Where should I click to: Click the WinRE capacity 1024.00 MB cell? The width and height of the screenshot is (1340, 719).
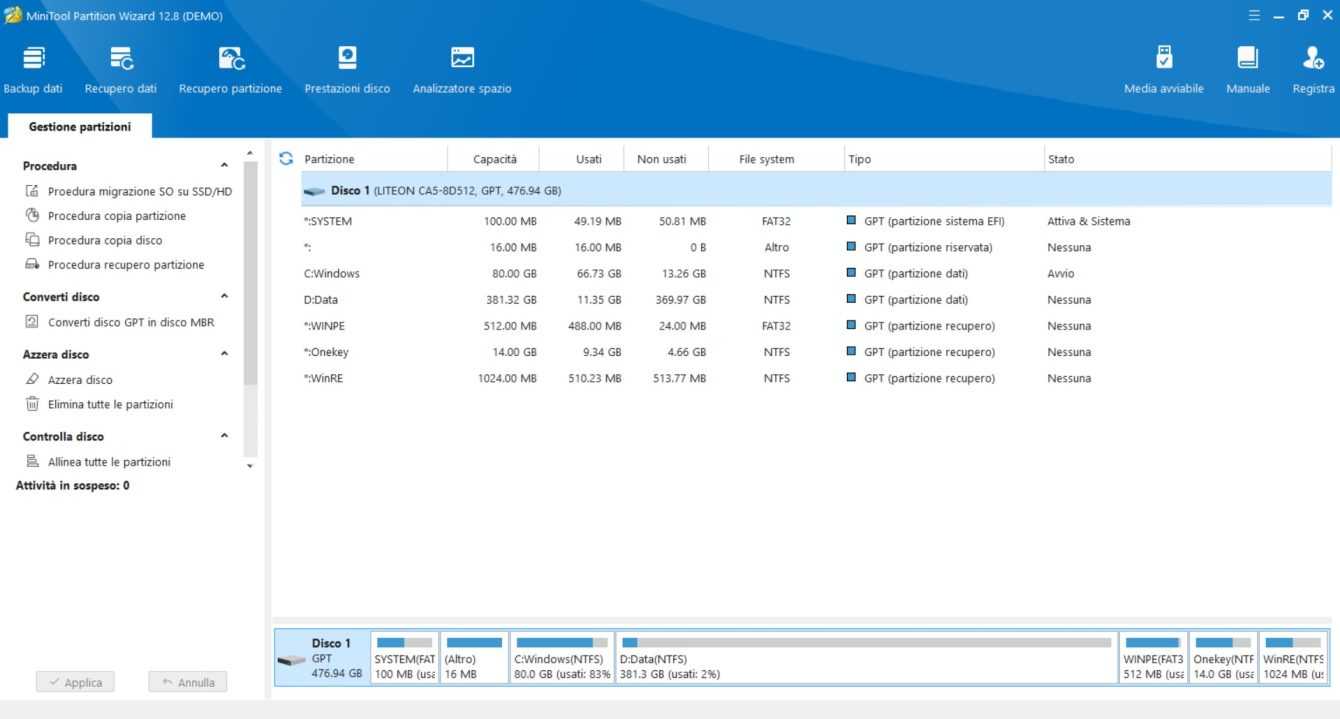[x=505, y=378]
